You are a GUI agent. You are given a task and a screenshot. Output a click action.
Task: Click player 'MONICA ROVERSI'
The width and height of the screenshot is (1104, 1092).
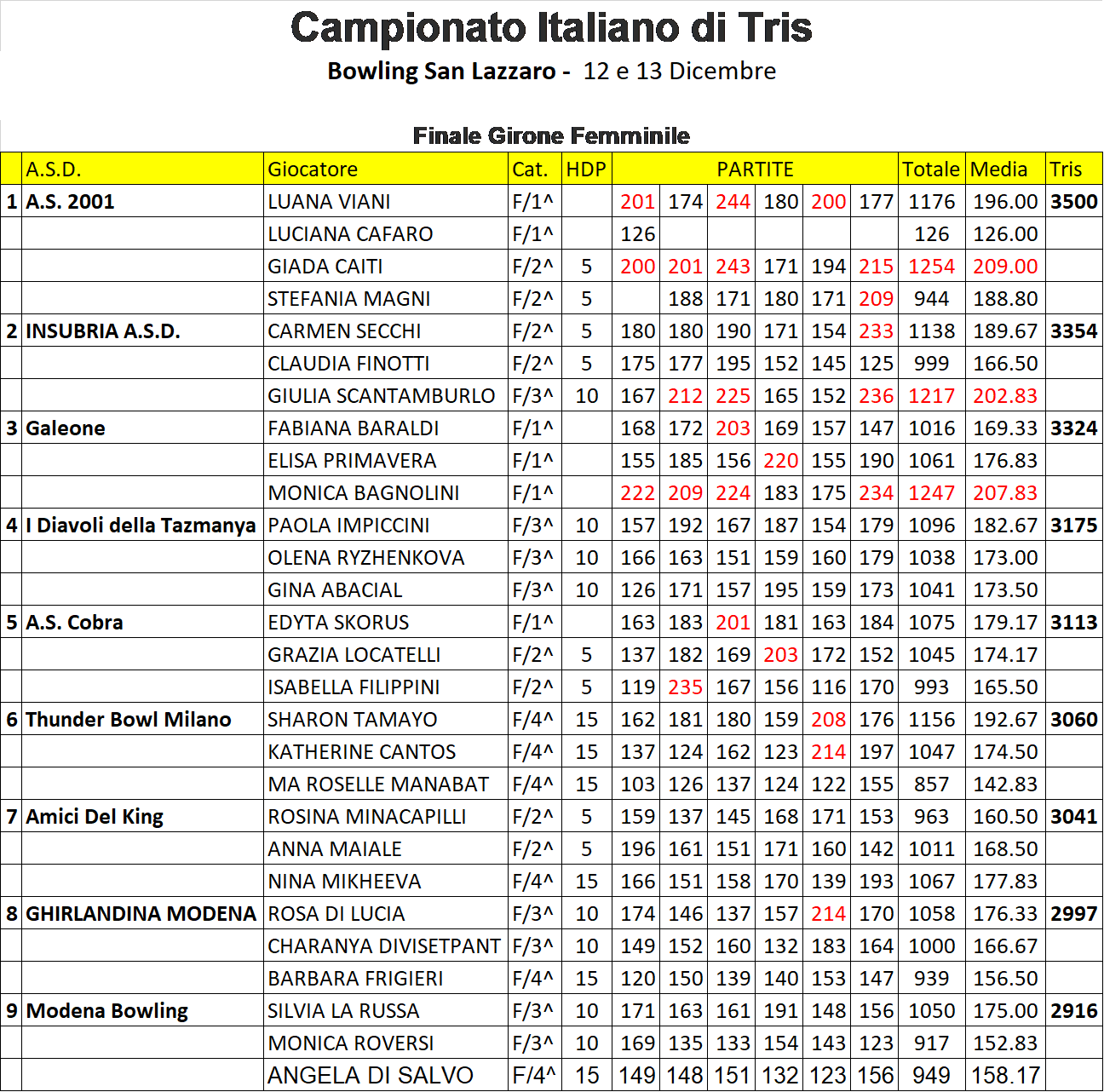pos(351,1043)
